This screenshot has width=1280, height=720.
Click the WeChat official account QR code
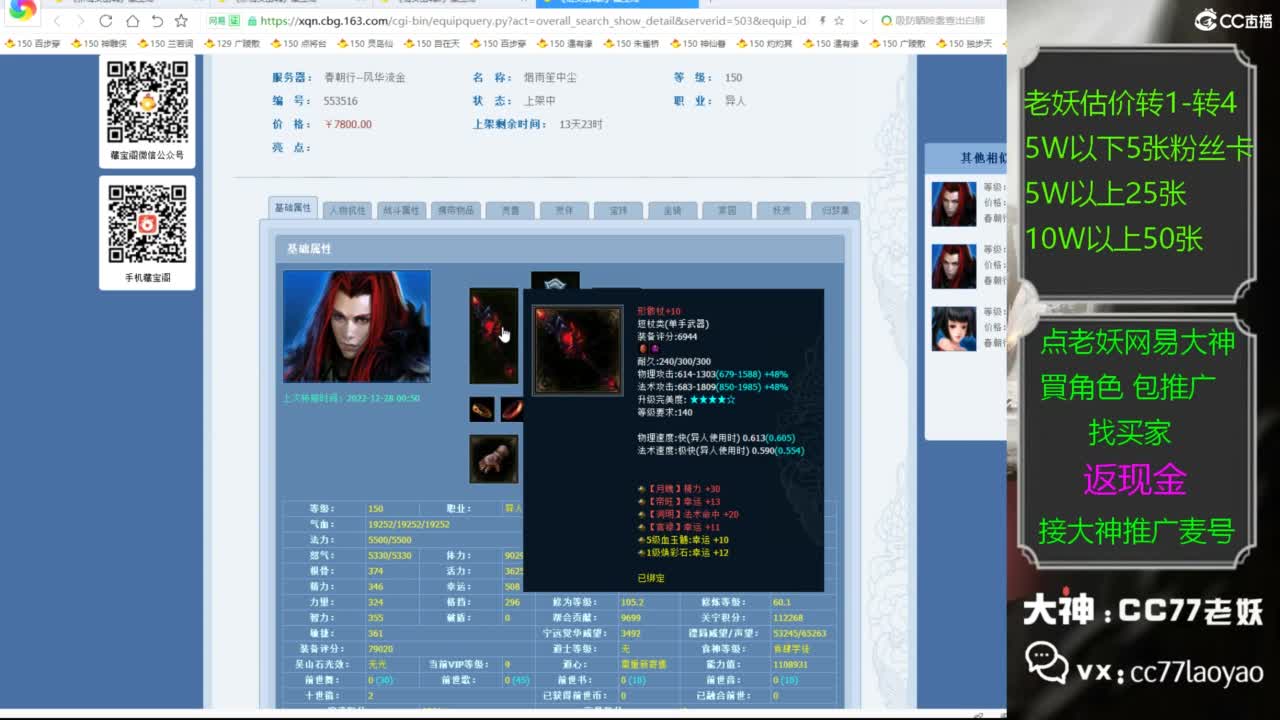click(x=147, y=102)
